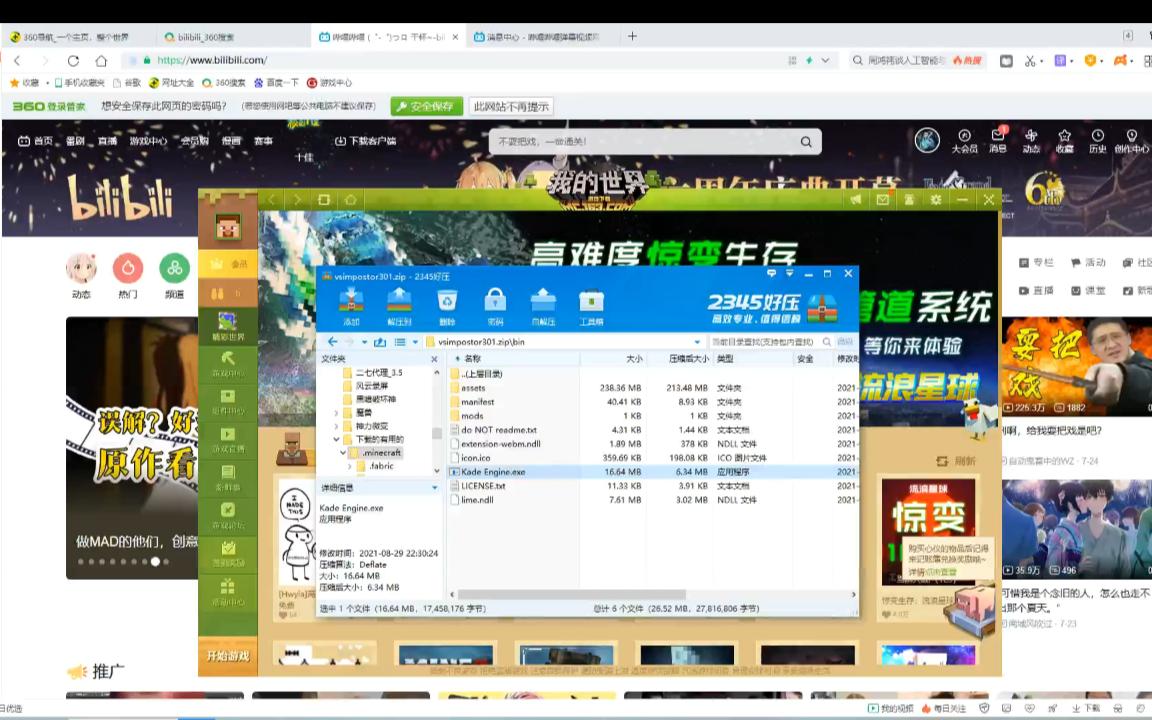Click the 自解压 (Self-extract) icon
Viewport: 1152px width, 720px height.
(x=543, y=300)
